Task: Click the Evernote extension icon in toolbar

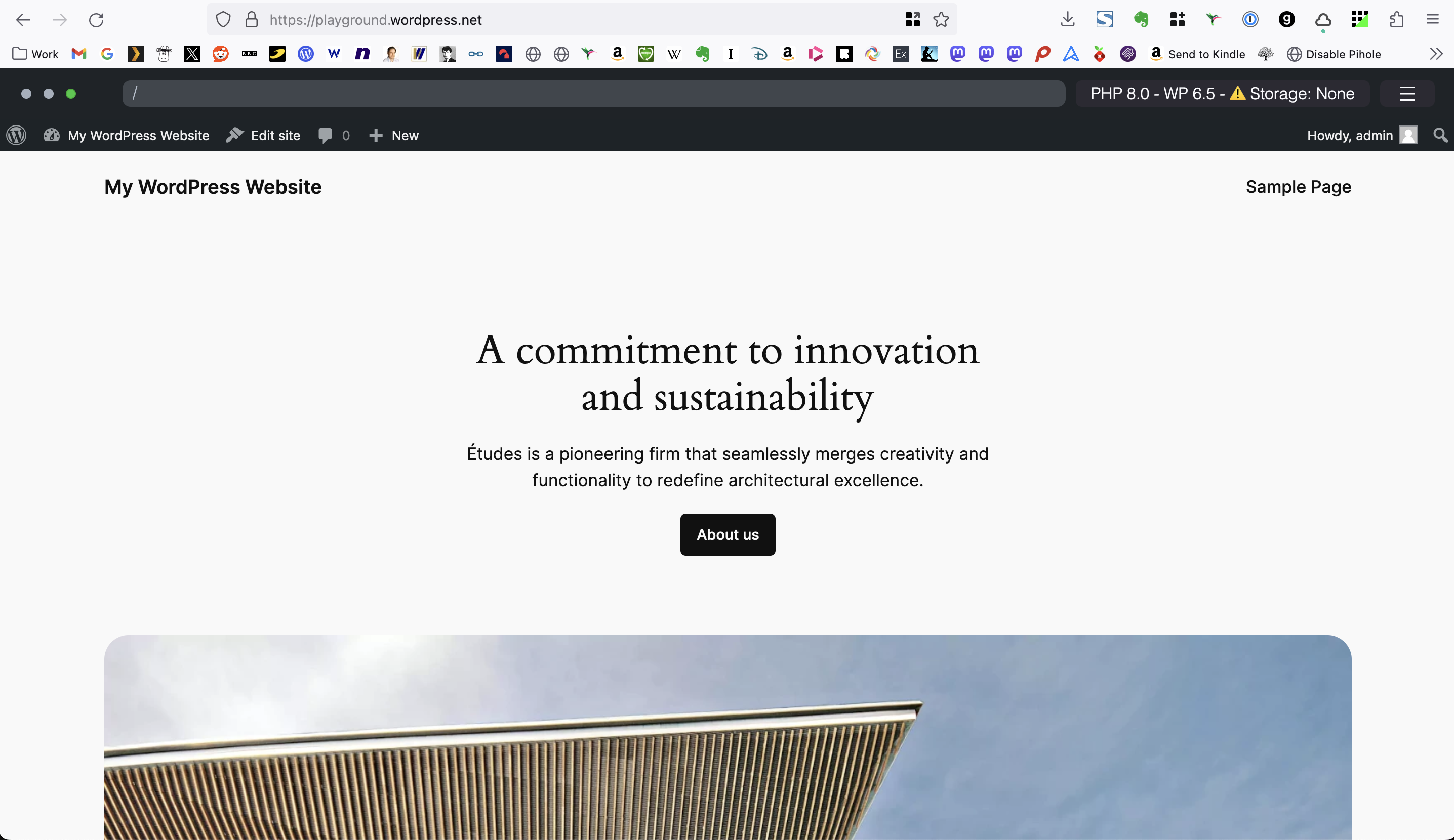Action: (1141, 20)
